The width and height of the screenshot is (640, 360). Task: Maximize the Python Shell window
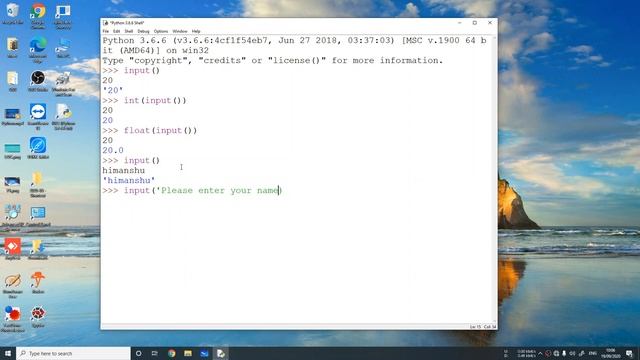475,23
